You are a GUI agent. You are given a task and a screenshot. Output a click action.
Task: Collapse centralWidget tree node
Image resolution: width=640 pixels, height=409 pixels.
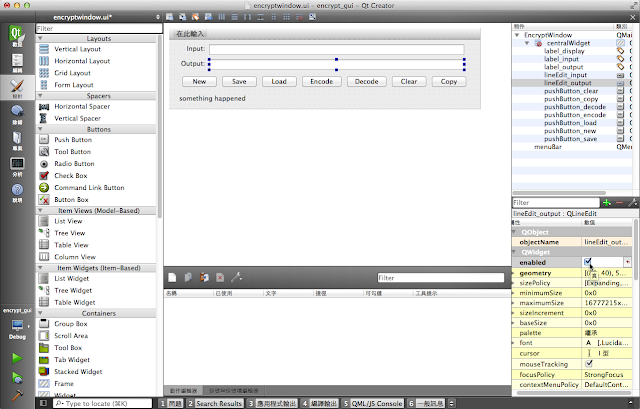coord(527,43)
